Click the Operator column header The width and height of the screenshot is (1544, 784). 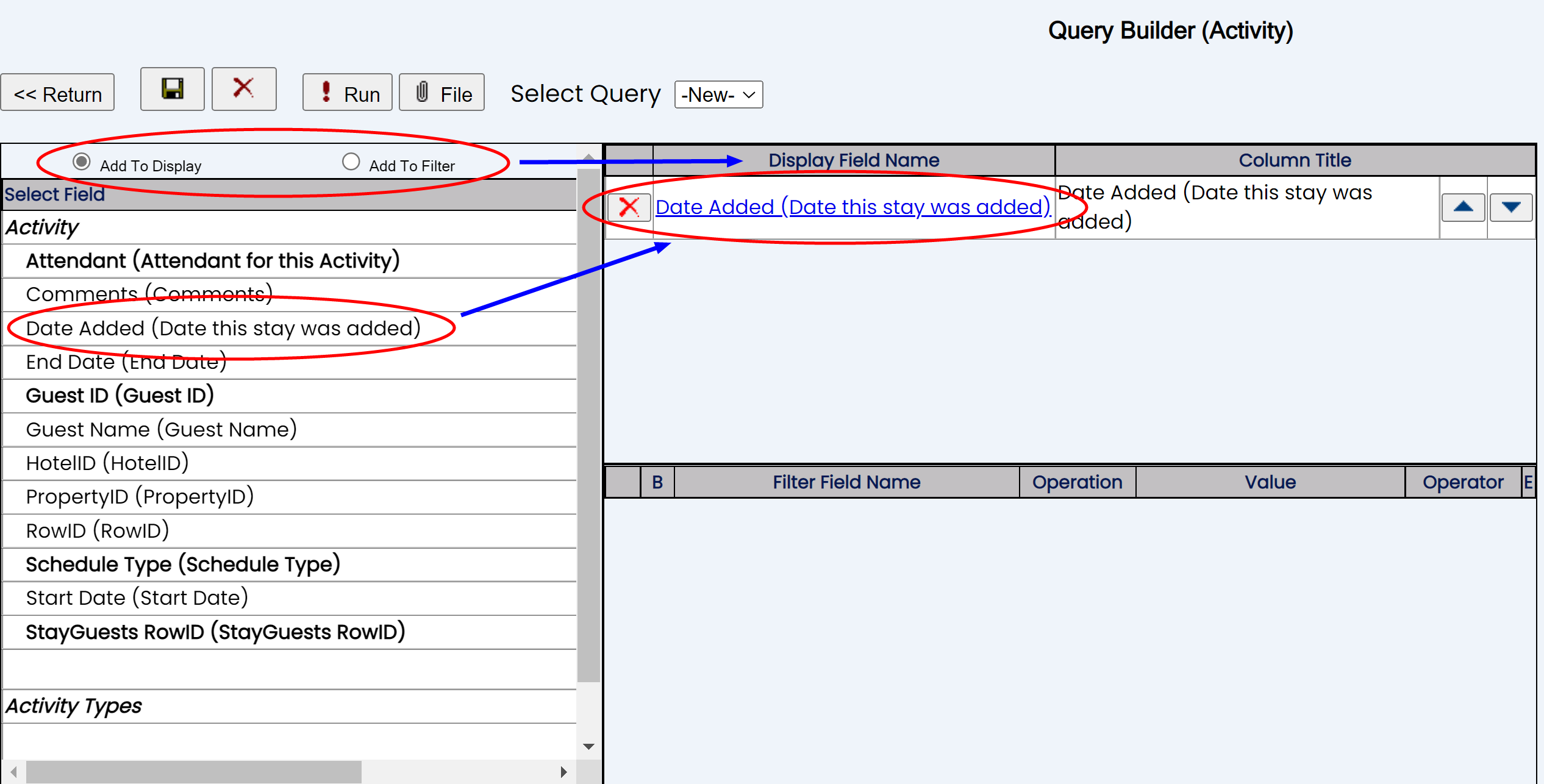1463,482
